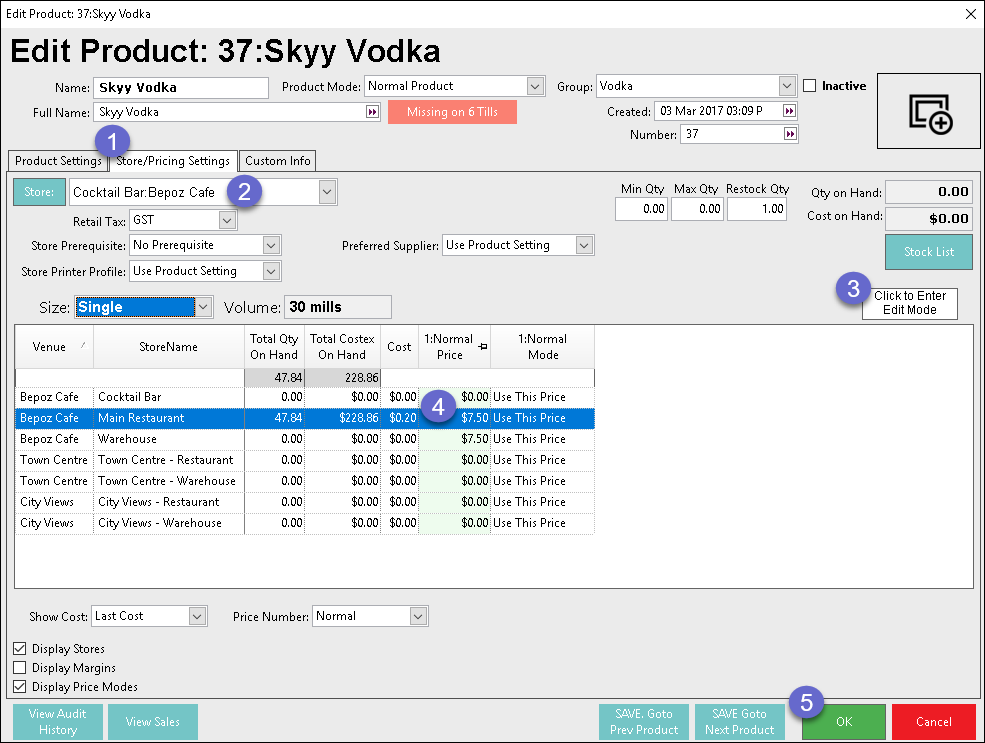Select the Bepoz Cafe Warehouse row

[305, 439]
